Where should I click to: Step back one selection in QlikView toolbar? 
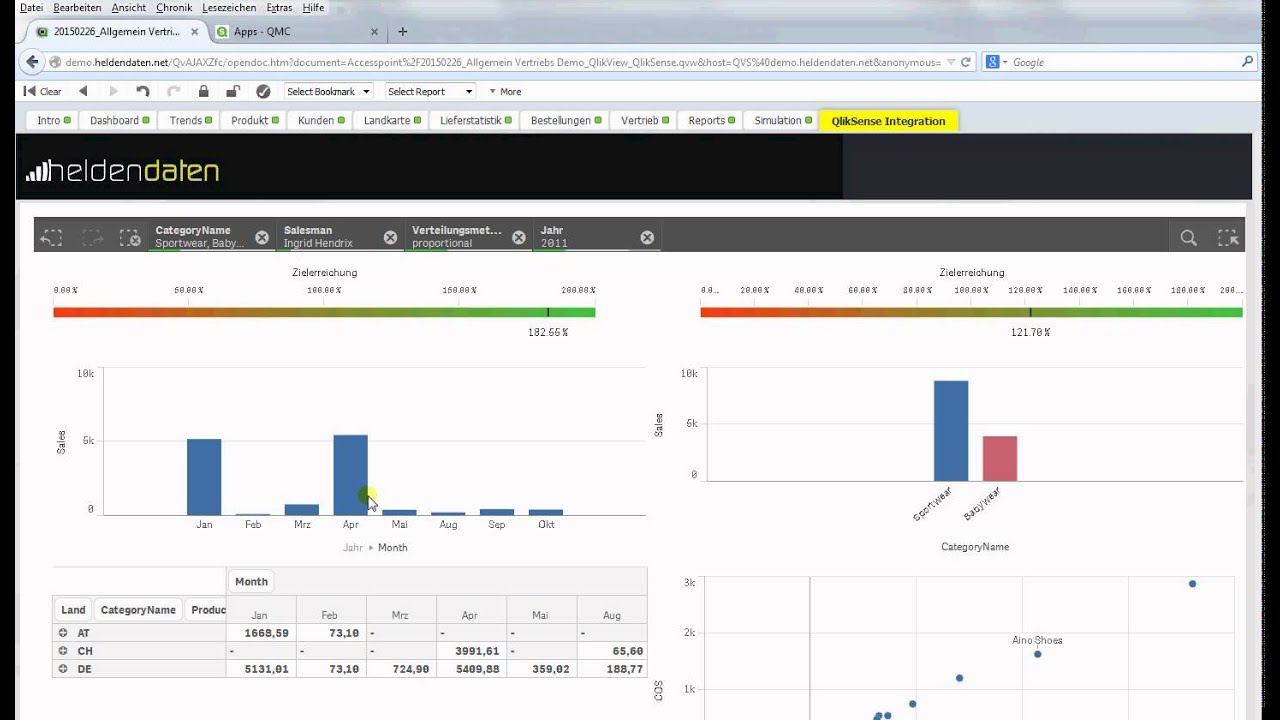coord(83,91)
